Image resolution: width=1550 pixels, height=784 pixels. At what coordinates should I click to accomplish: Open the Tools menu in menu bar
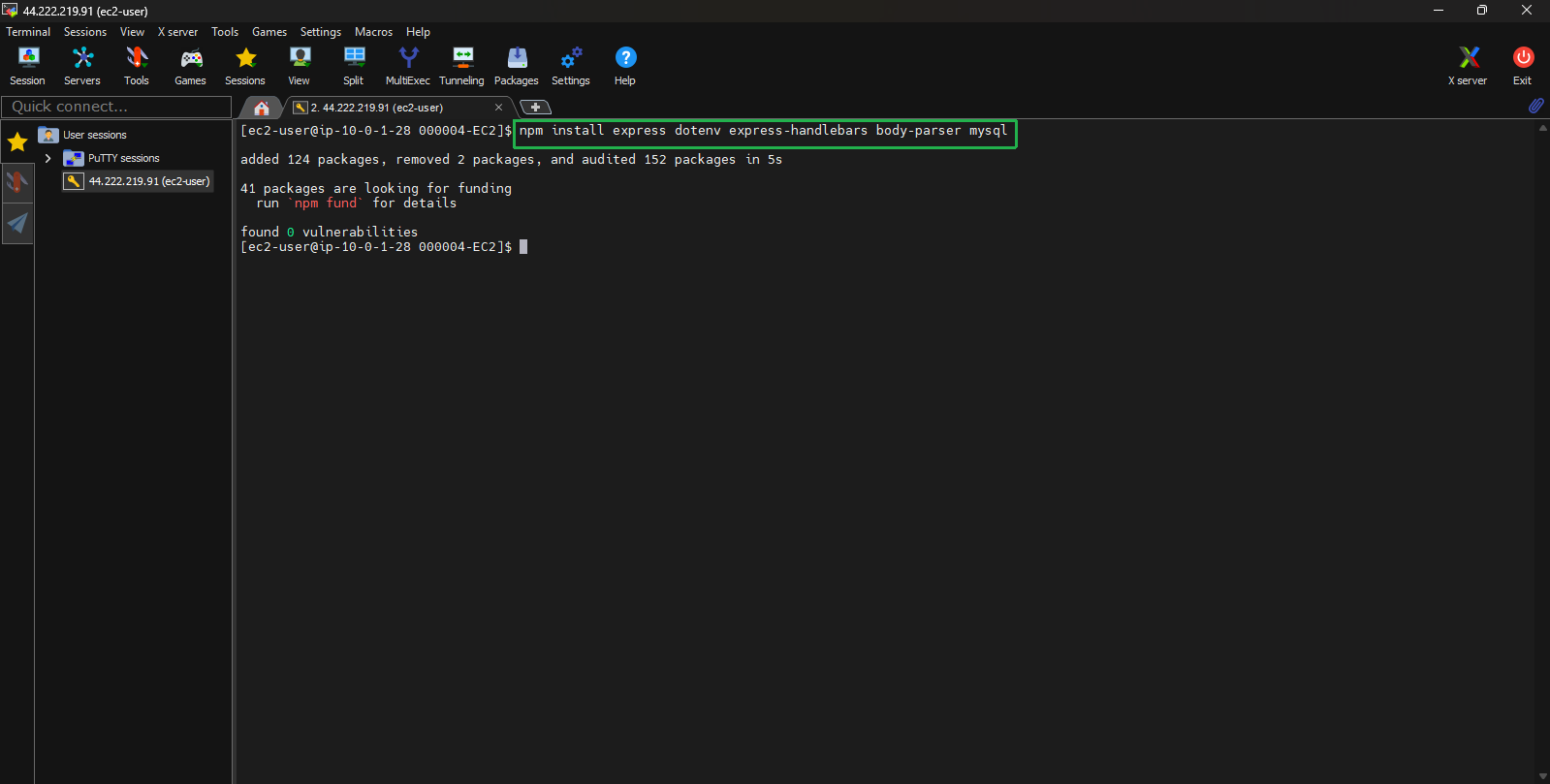pyautogui.click(x=225, y=32)
